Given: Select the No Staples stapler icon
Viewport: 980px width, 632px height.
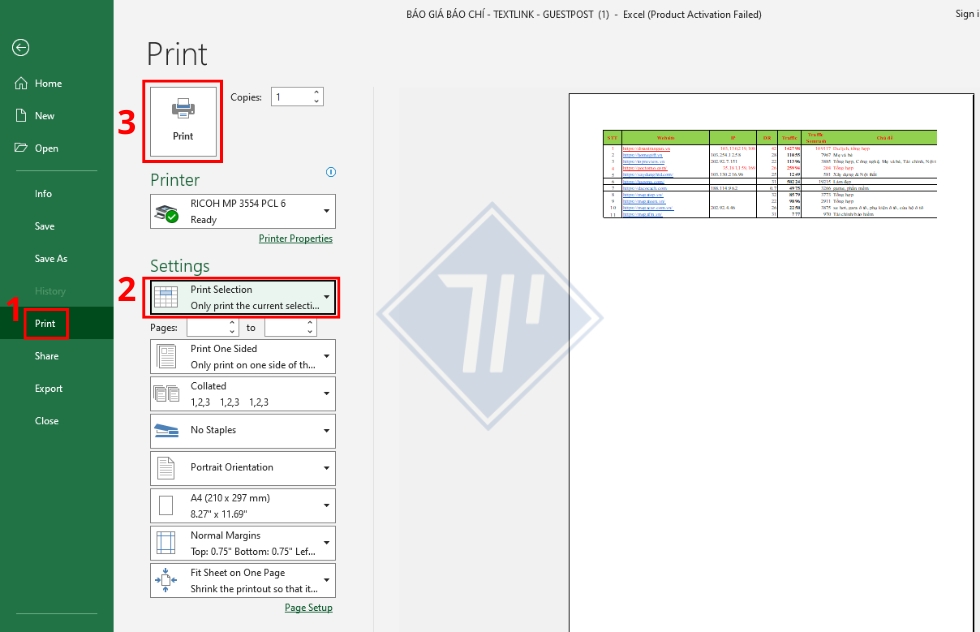Looking at the screenshot, I should click(166, 430).
